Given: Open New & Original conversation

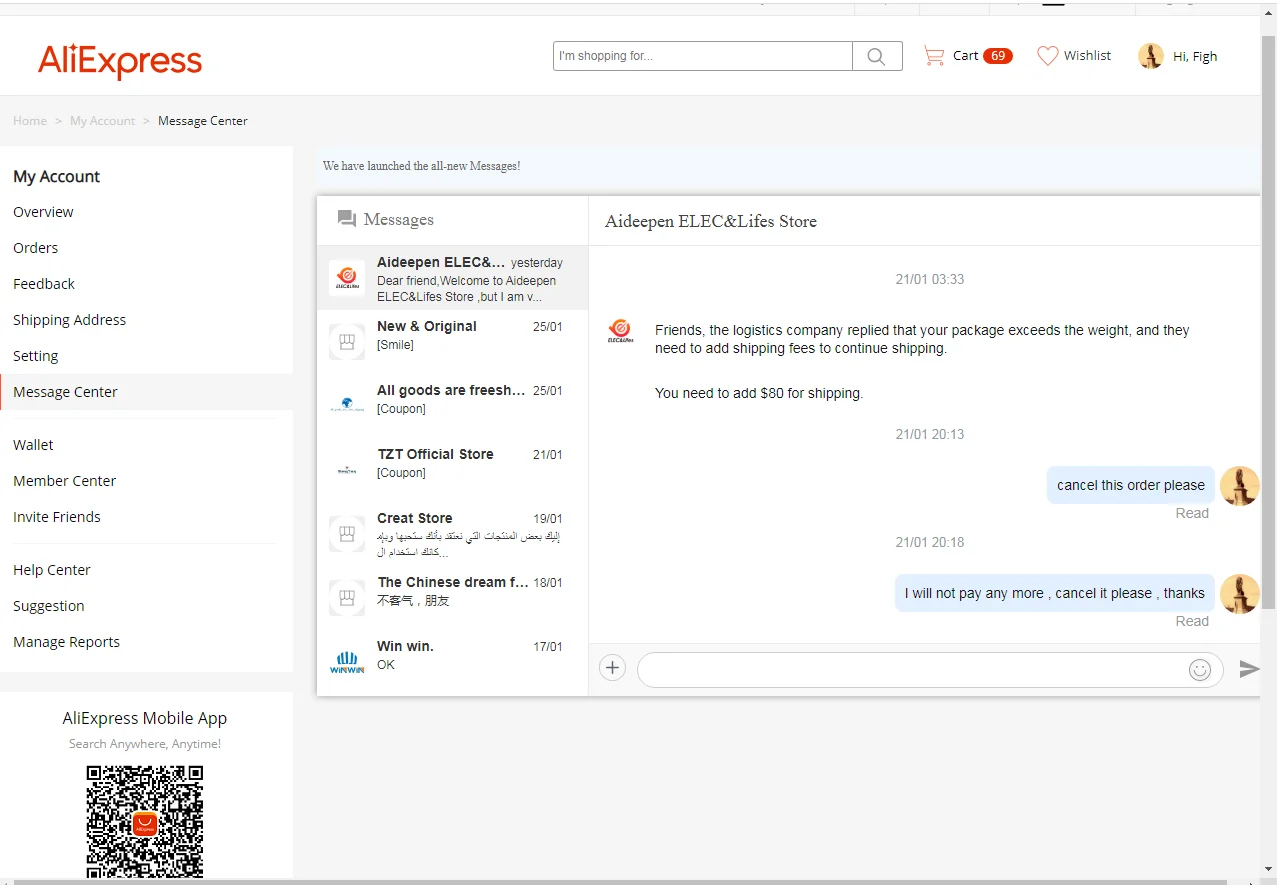Looking at the screenshot, I should tap(452, 342).
